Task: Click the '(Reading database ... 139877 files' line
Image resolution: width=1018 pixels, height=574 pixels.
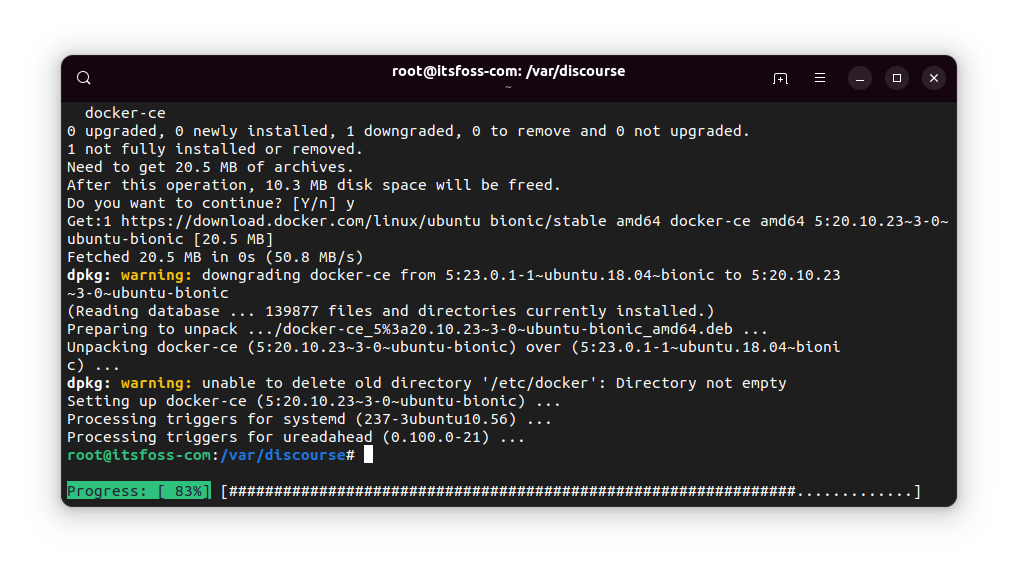Action: [x=391, y=311]
